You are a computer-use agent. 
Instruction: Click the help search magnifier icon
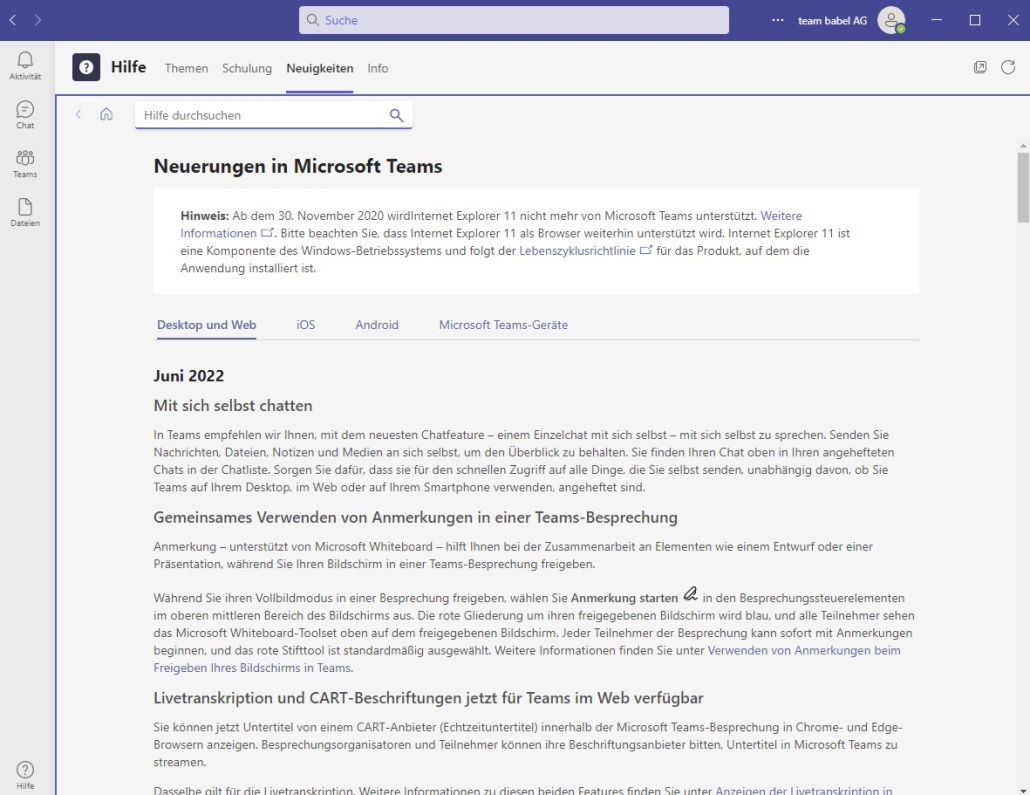pos(396,115)
